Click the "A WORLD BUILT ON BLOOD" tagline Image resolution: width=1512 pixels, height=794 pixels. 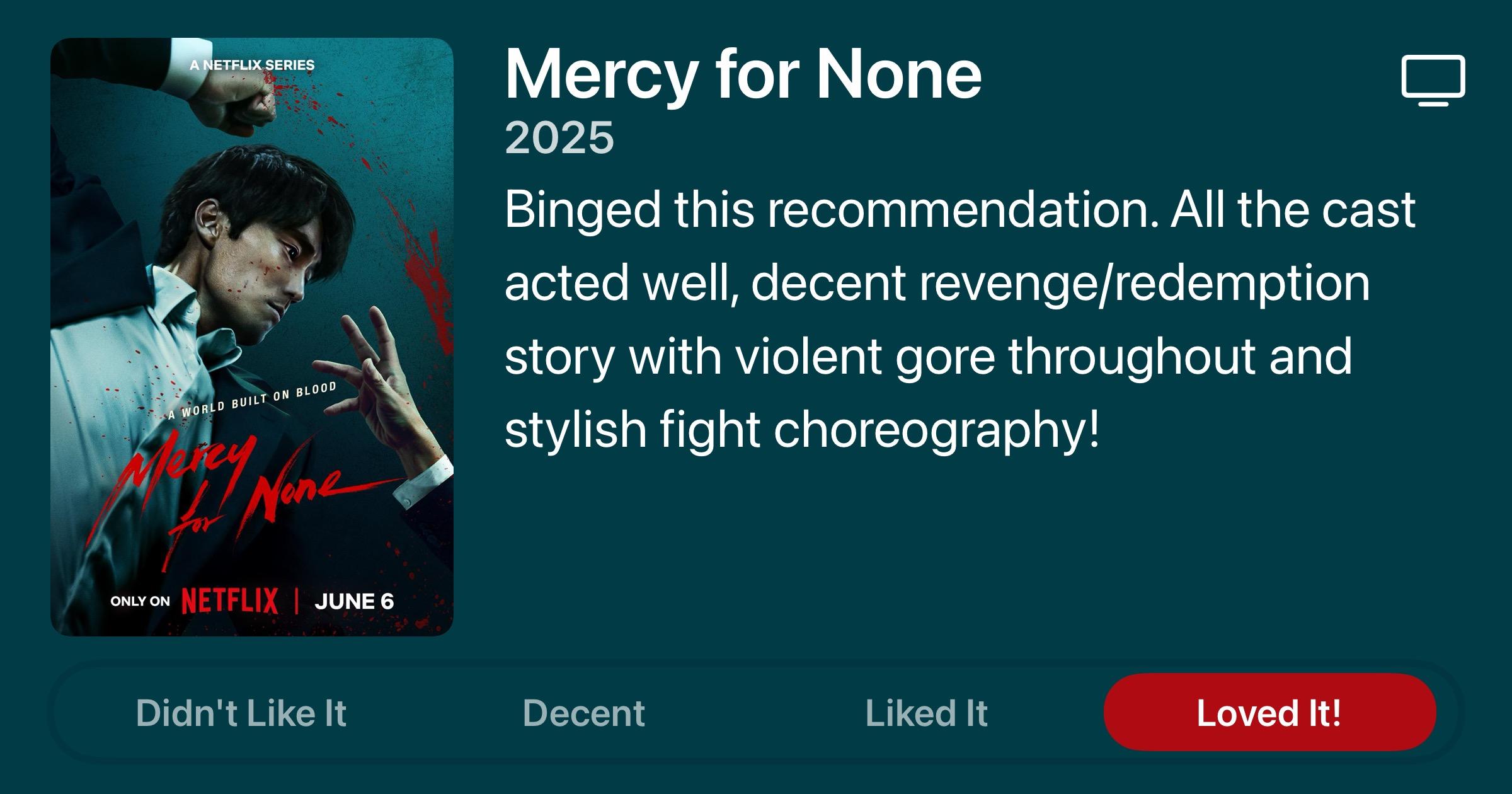pyautogui.click(x=252, y=401)
